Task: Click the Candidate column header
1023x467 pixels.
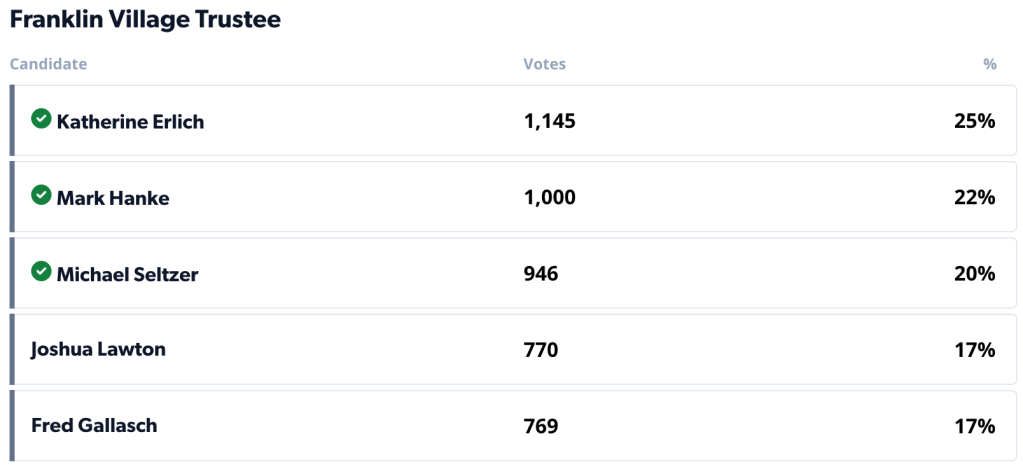Action: coord(48,64)
